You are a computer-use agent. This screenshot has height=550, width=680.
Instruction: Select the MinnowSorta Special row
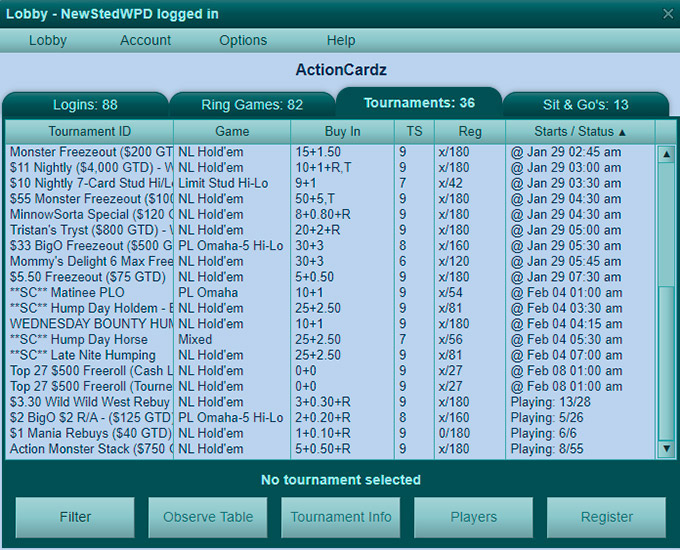click(330, 214)
